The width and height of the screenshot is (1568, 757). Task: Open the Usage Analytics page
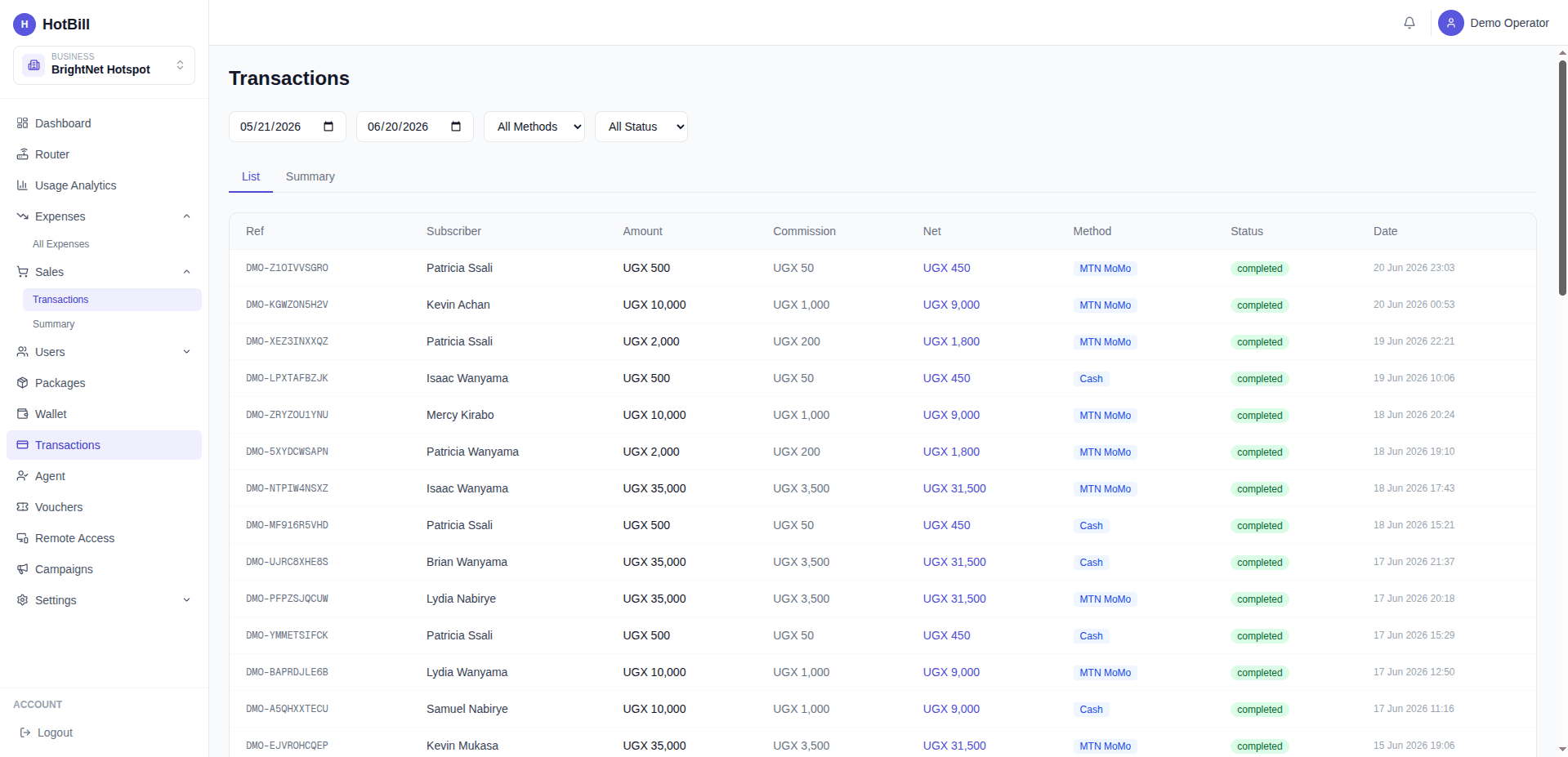coord(104,185)
